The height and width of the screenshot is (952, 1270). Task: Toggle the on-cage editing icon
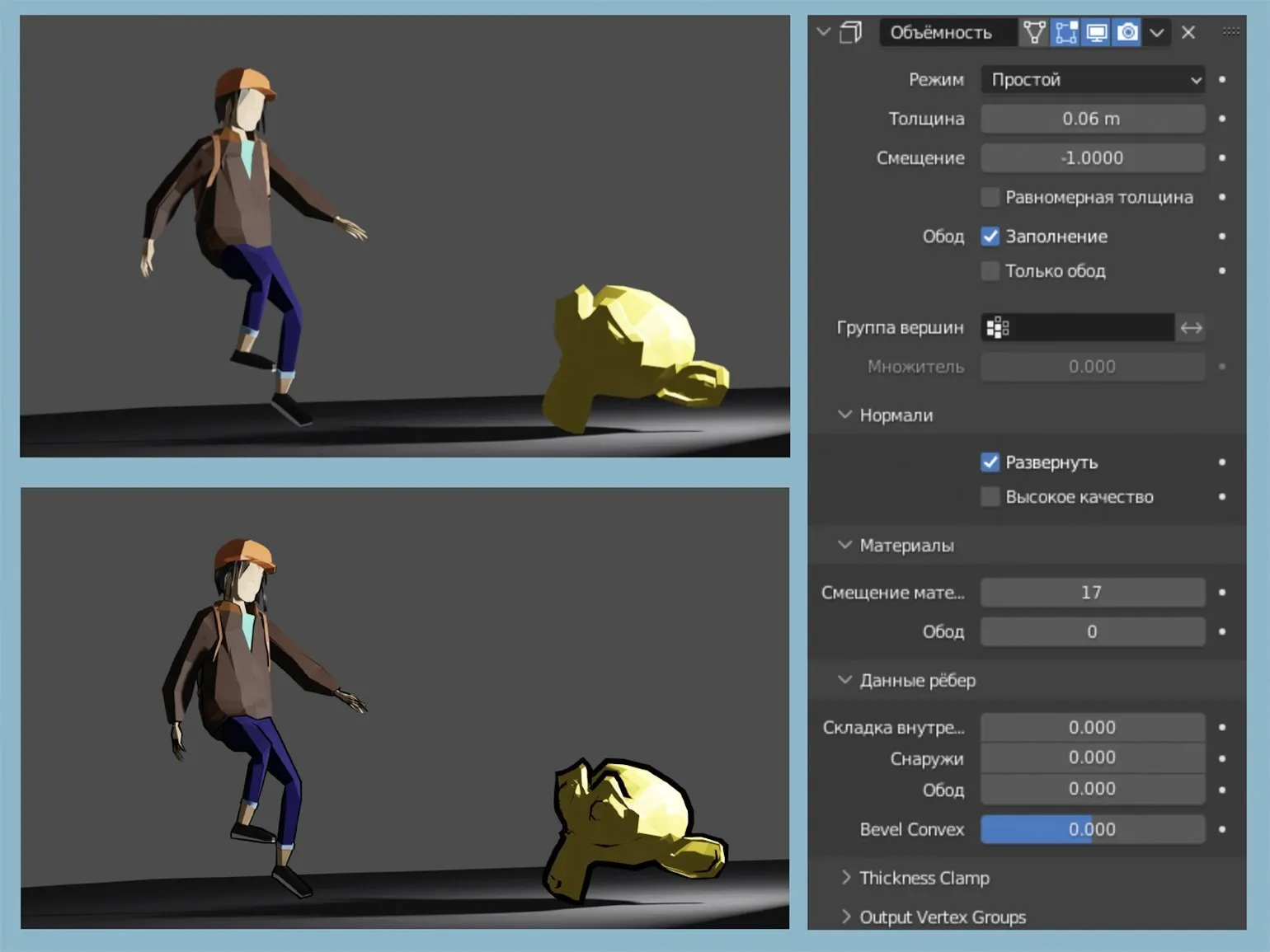click(x=1034, y=32)
